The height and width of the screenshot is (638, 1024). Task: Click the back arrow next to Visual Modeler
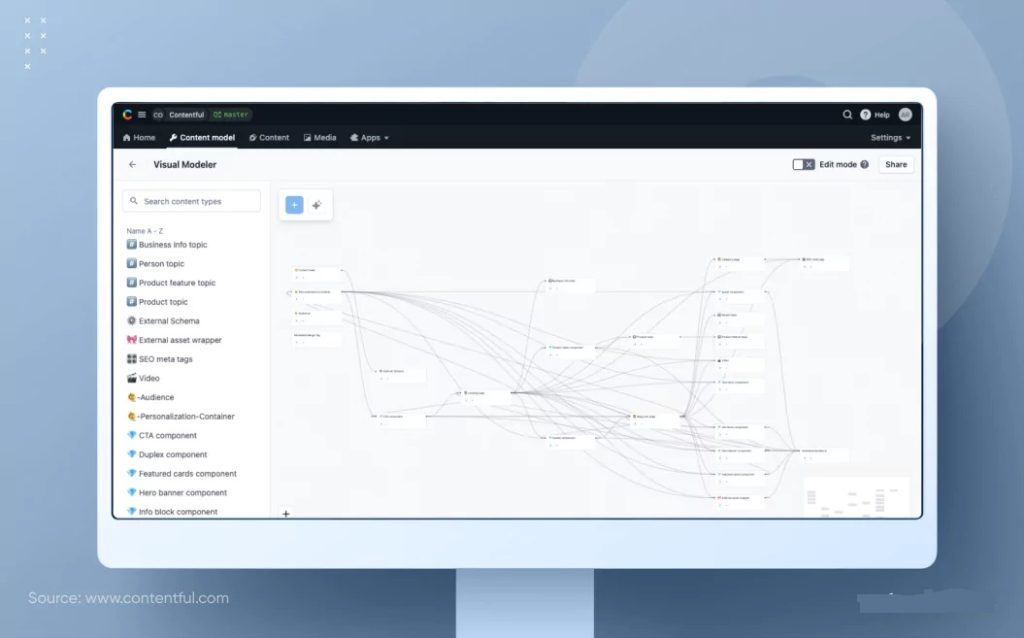click(132, 164)
